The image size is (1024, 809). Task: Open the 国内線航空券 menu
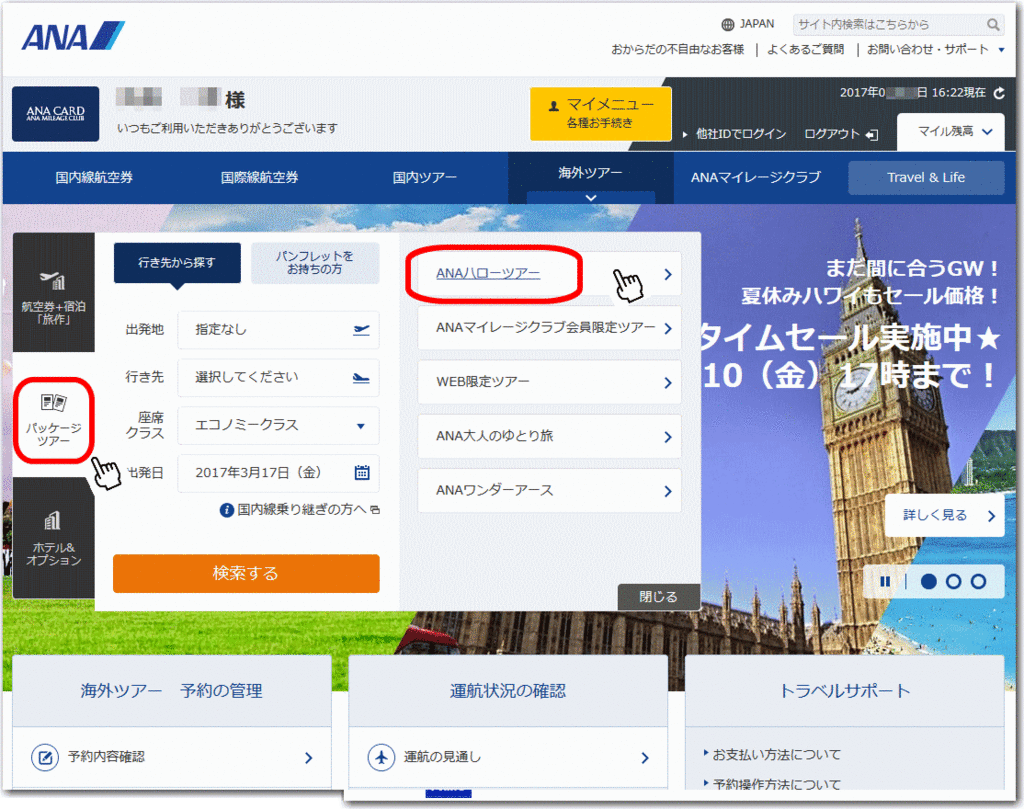94,178
